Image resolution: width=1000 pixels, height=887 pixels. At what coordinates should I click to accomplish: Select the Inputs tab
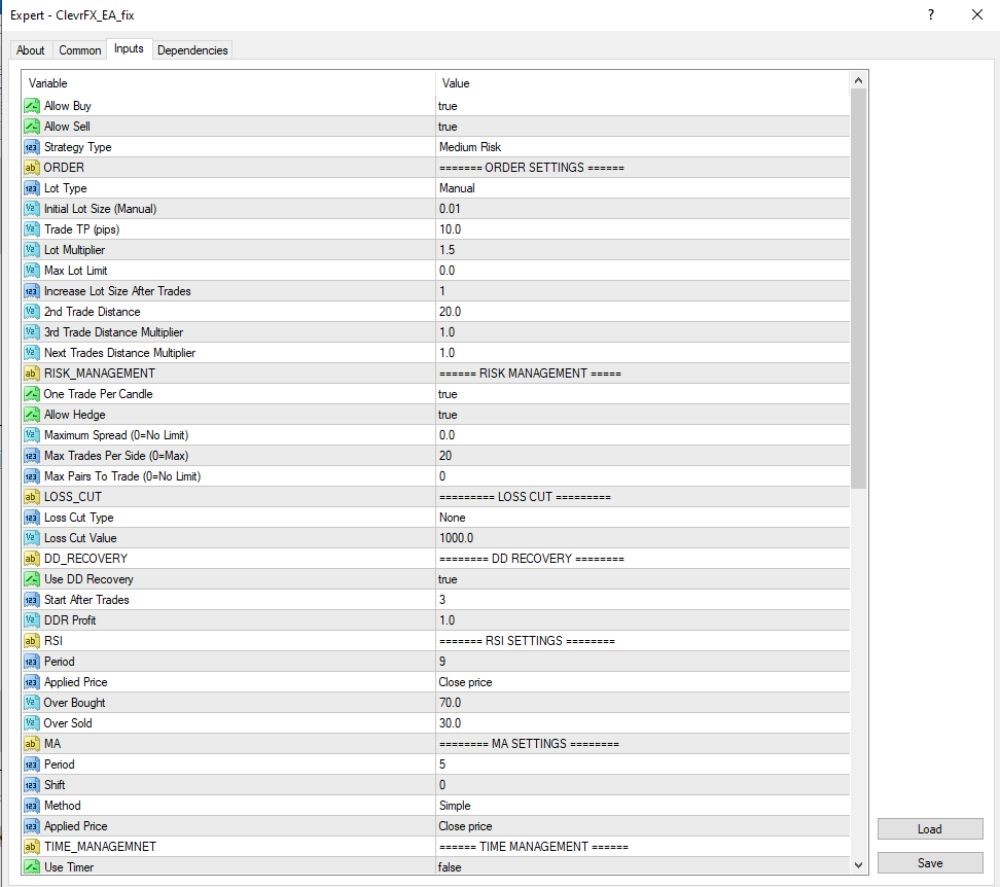tap(129, 48)
